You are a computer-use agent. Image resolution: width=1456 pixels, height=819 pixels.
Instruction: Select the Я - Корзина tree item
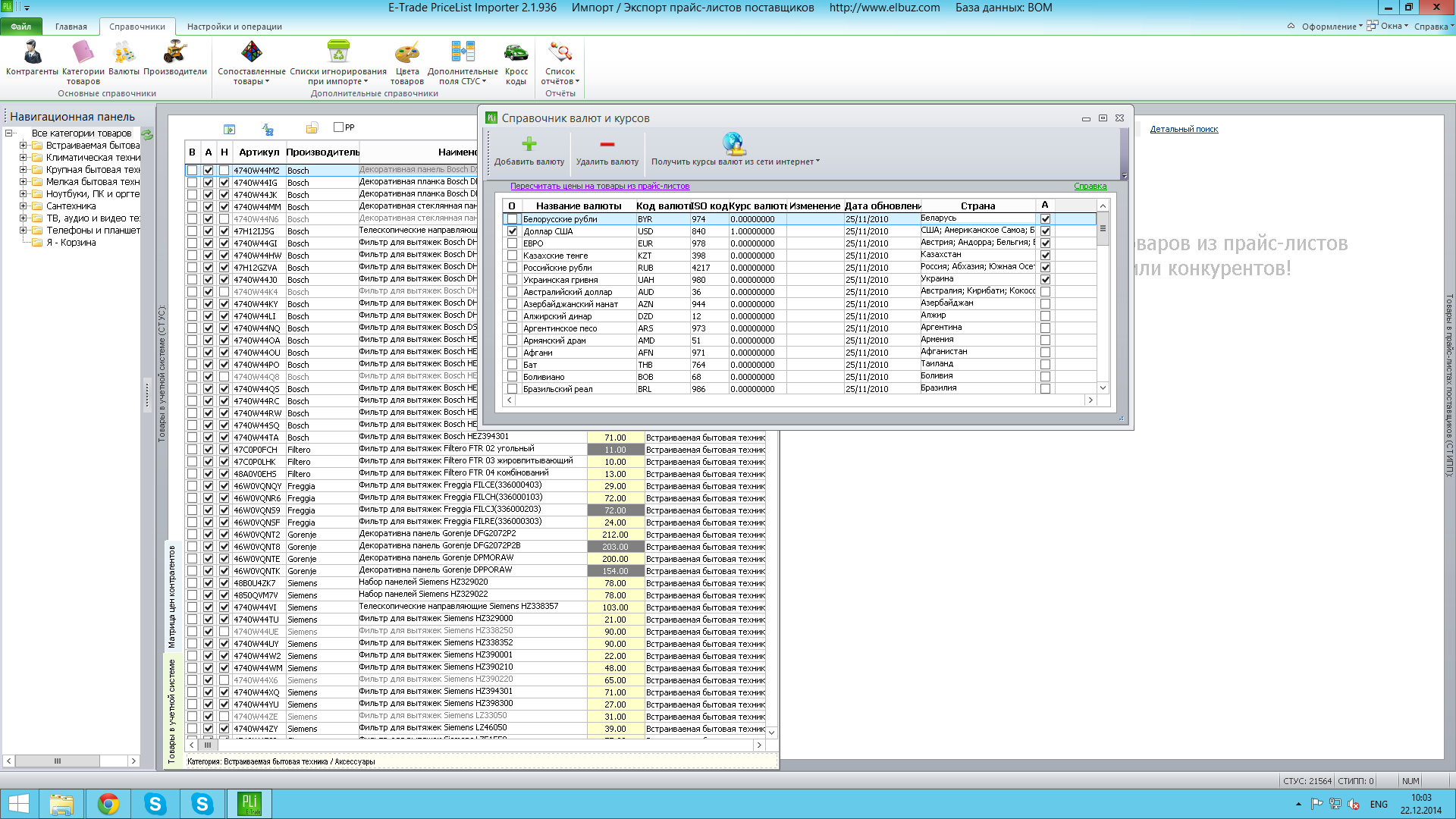(x=71, y=243)
